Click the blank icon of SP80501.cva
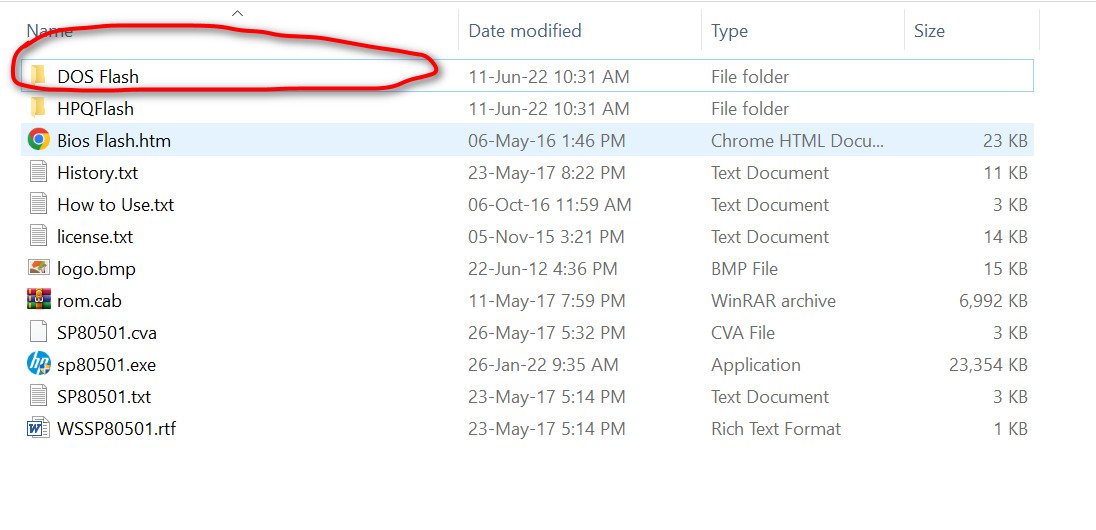This screenshot has width=1096, height=530. tap(39, 332)
